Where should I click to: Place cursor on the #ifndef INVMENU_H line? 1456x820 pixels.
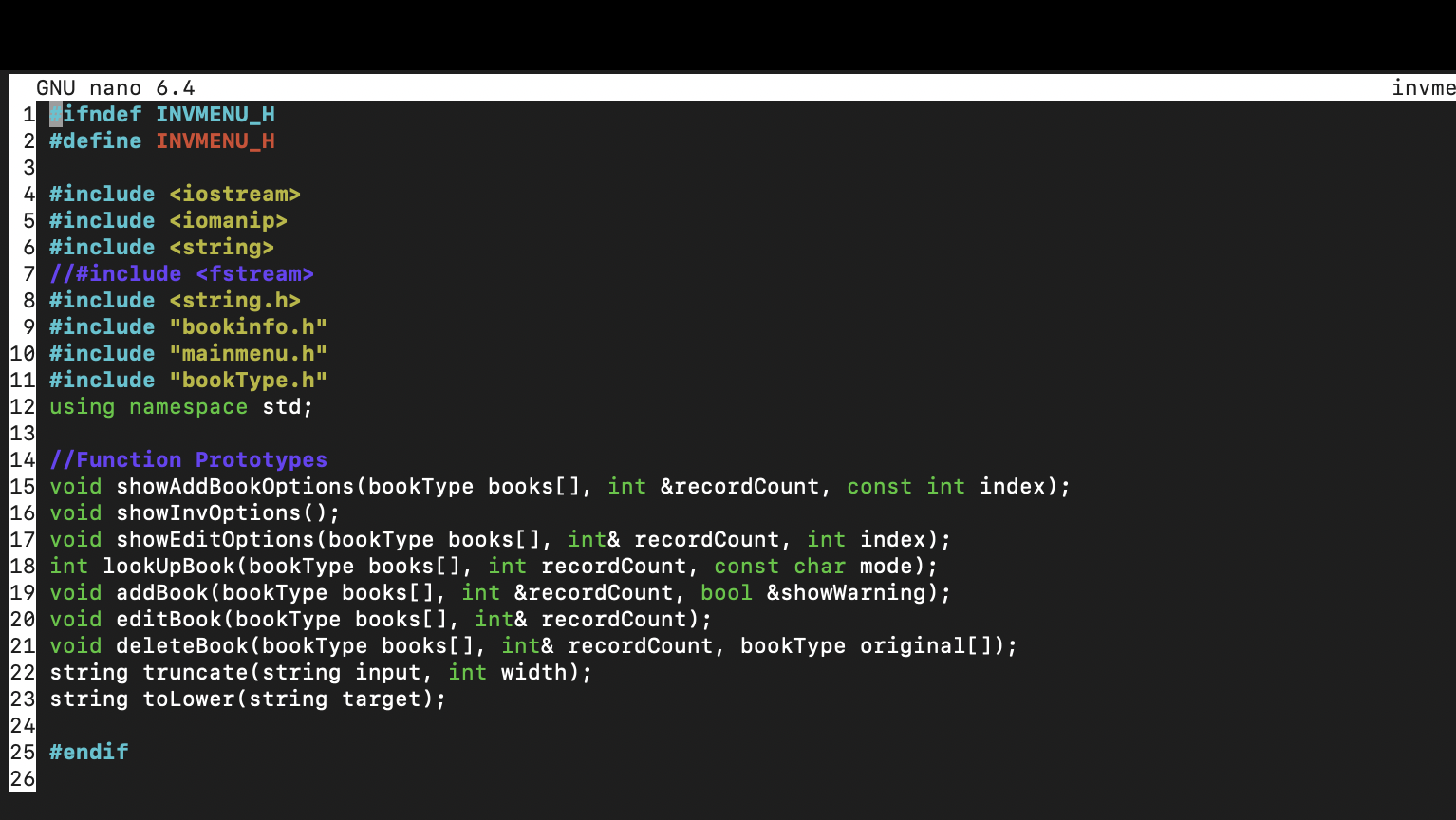tap(161, 114)
